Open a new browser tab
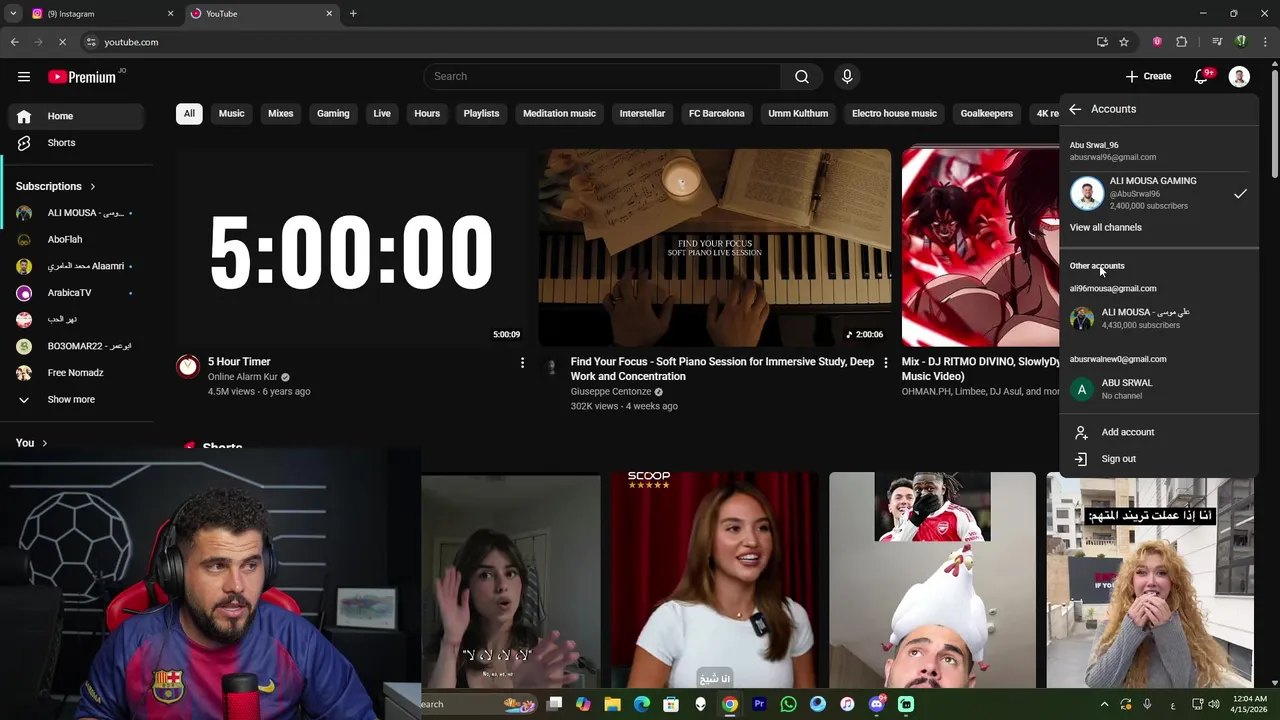 coord(353,14)
